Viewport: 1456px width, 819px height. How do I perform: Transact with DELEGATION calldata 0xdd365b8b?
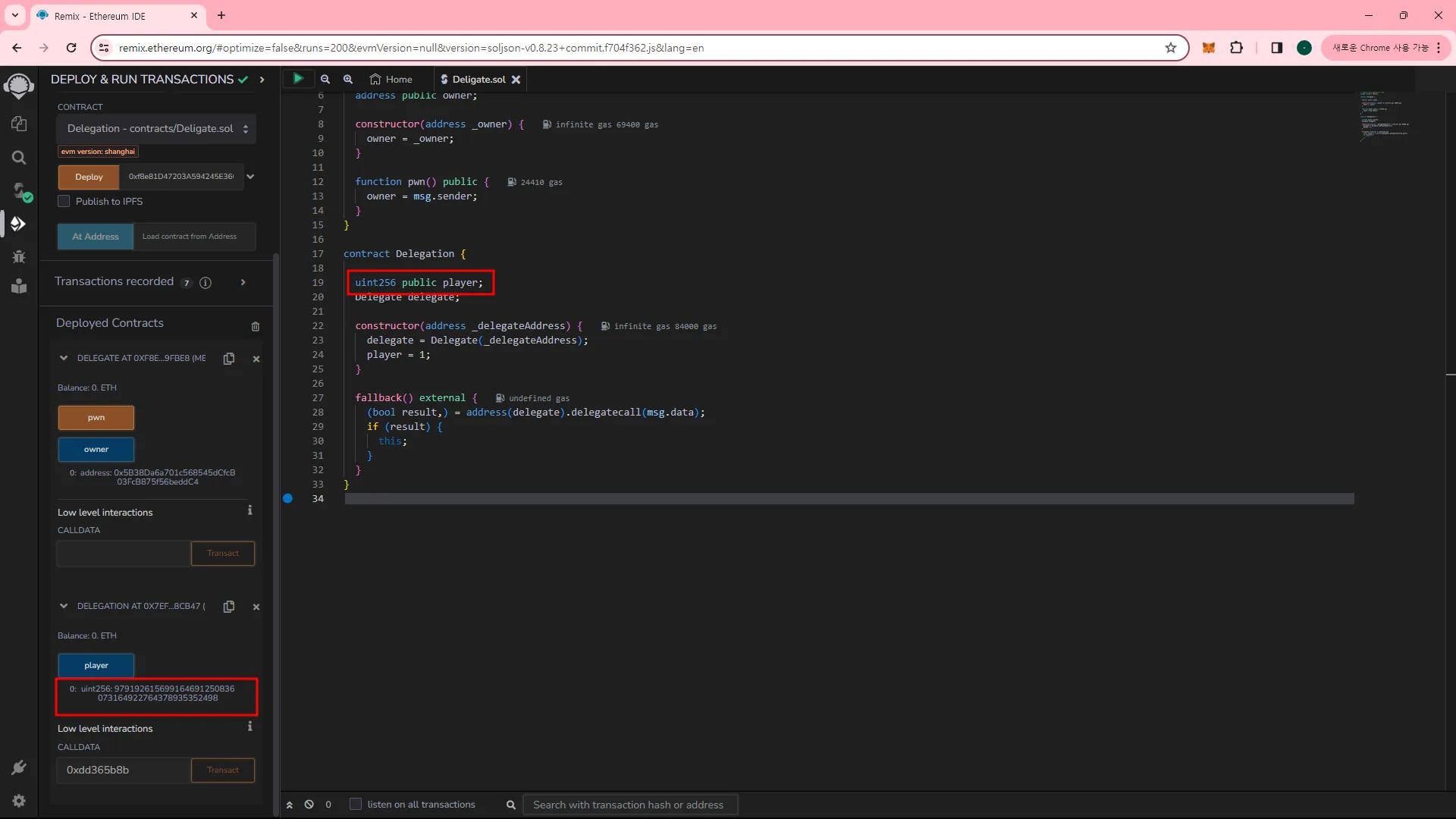[x=223, y=770]
